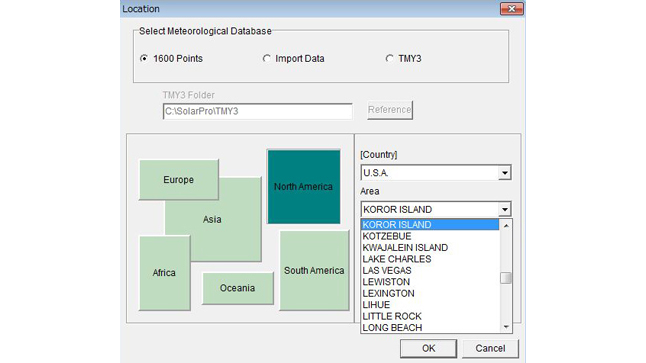Click the TMY3 Folder path field

[257, 111]
